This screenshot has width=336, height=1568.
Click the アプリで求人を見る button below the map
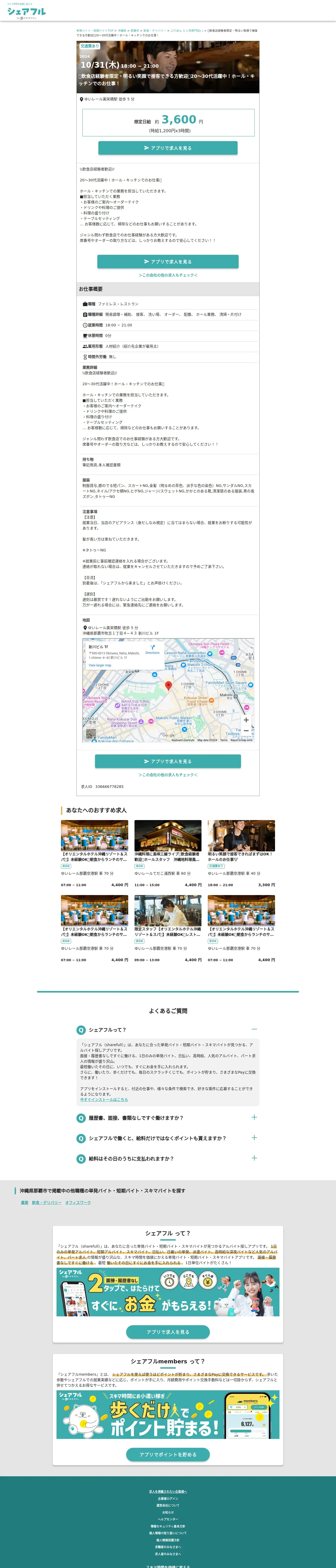coord(168,762)
